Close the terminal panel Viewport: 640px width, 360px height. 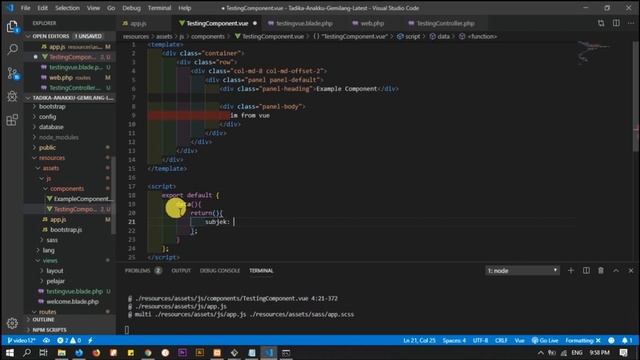click(x=631, y=271)
